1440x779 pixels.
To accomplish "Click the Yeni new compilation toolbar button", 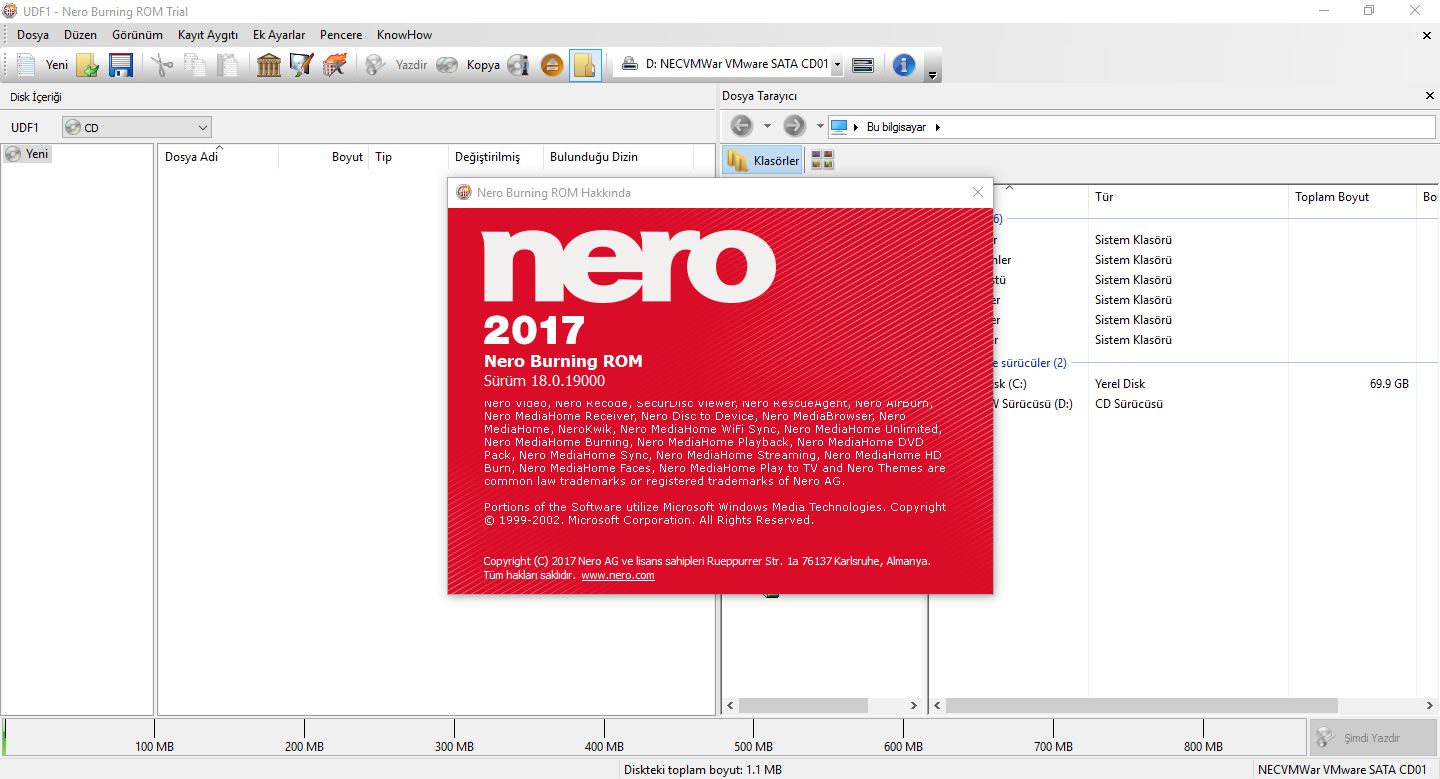I will [x=41, y=65].
